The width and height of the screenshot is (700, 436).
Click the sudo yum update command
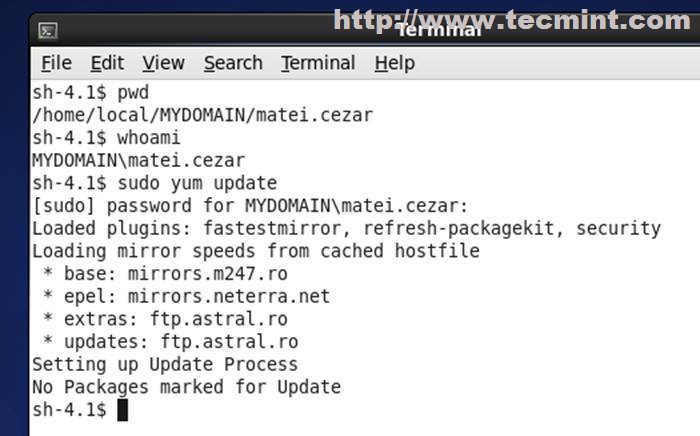tap(197, 183)
